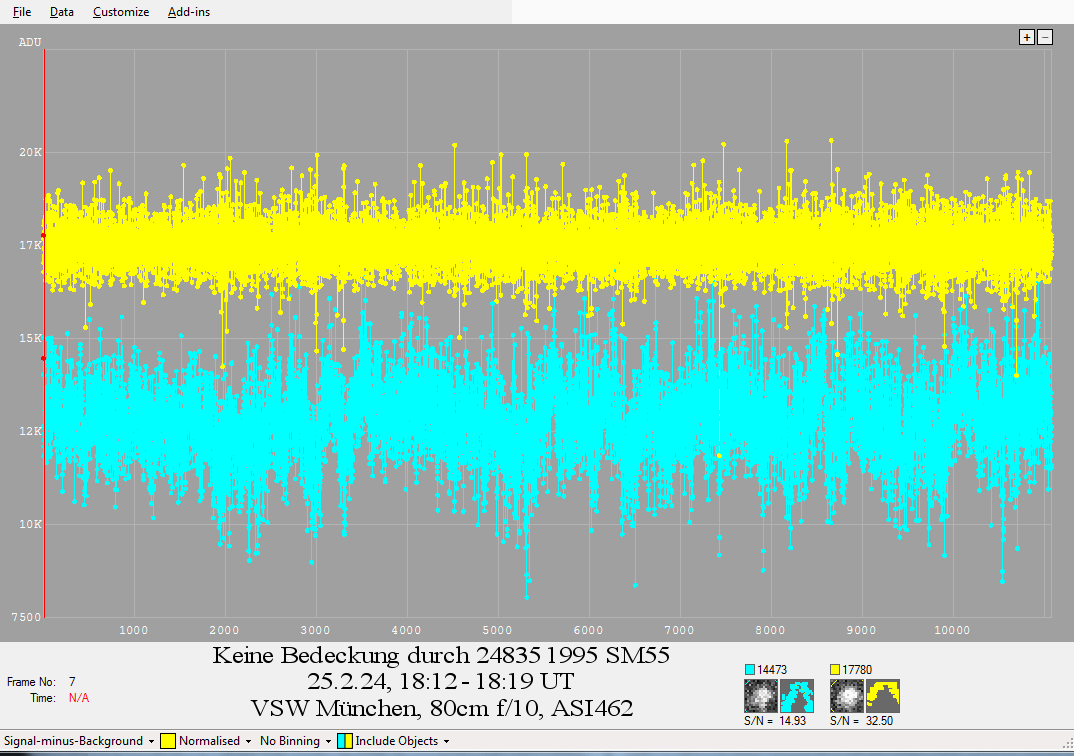
Task: Open the Signal-minus-Background dropdown
Action: (x=80, y=741)
